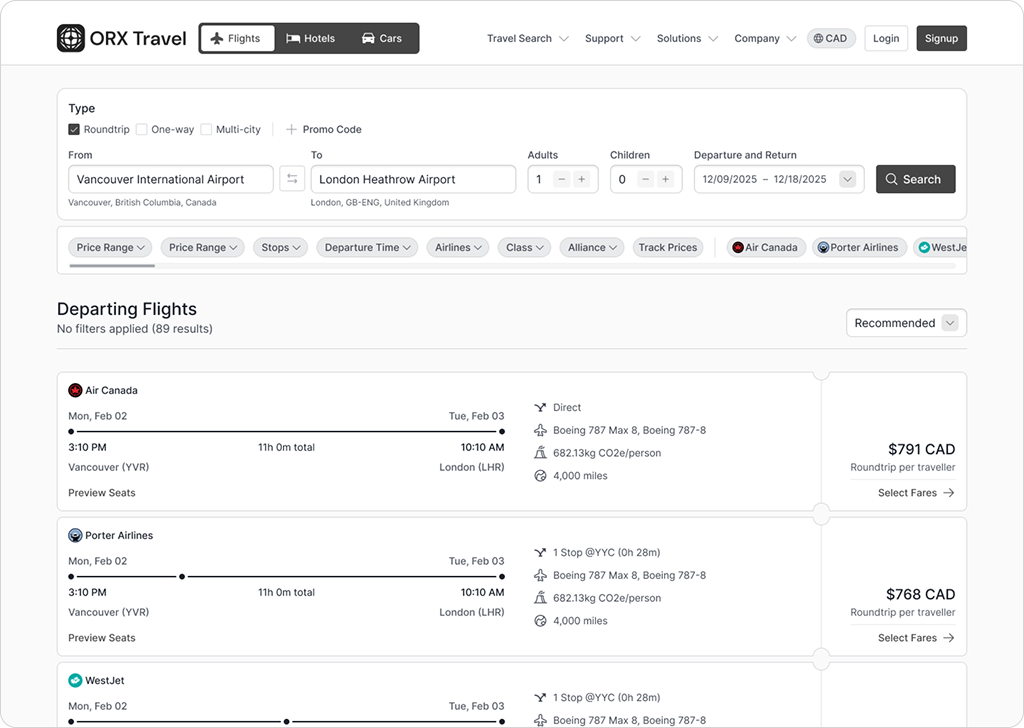Click the WestJet logo in third result

(75, 680)
